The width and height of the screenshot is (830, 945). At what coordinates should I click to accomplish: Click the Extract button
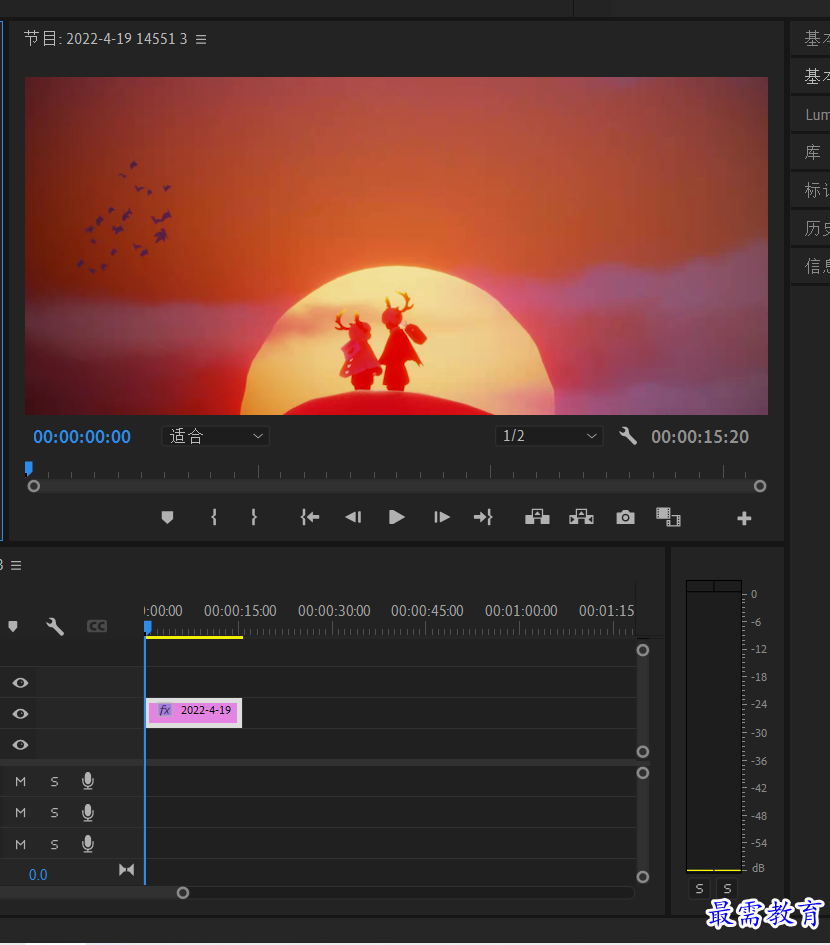581,517
